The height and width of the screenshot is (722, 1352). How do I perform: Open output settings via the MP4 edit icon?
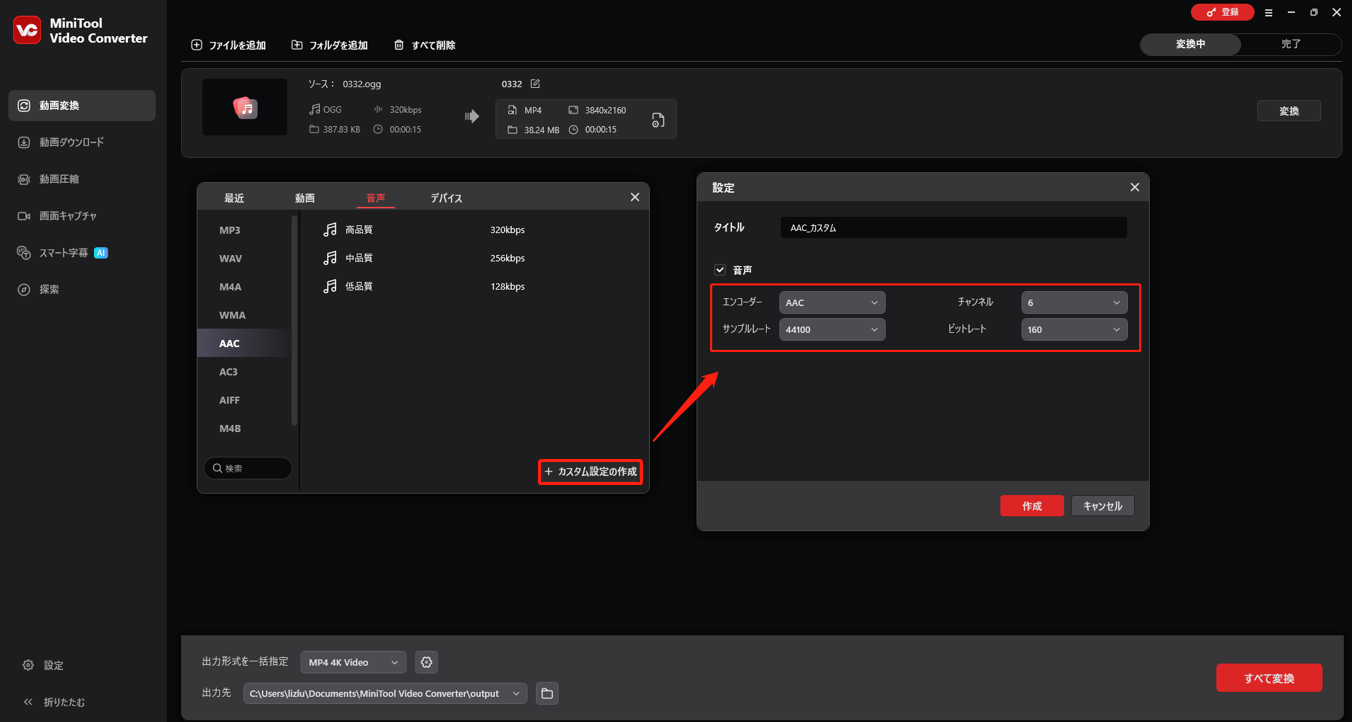[x=658, y=119]
